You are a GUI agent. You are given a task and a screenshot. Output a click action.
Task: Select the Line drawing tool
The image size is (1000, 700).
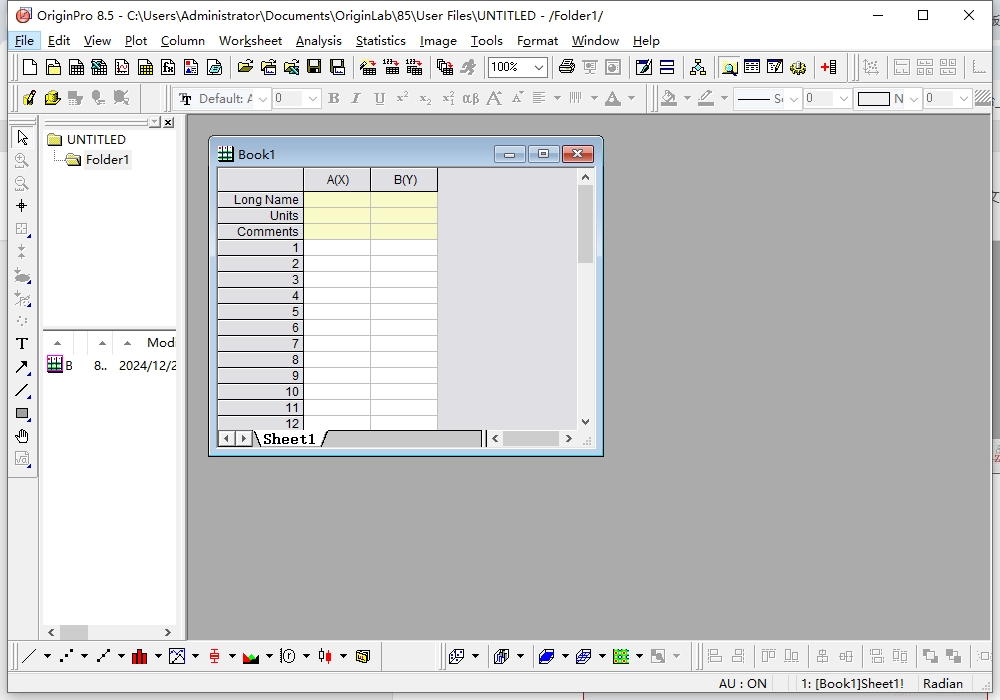tap(22, 390)
